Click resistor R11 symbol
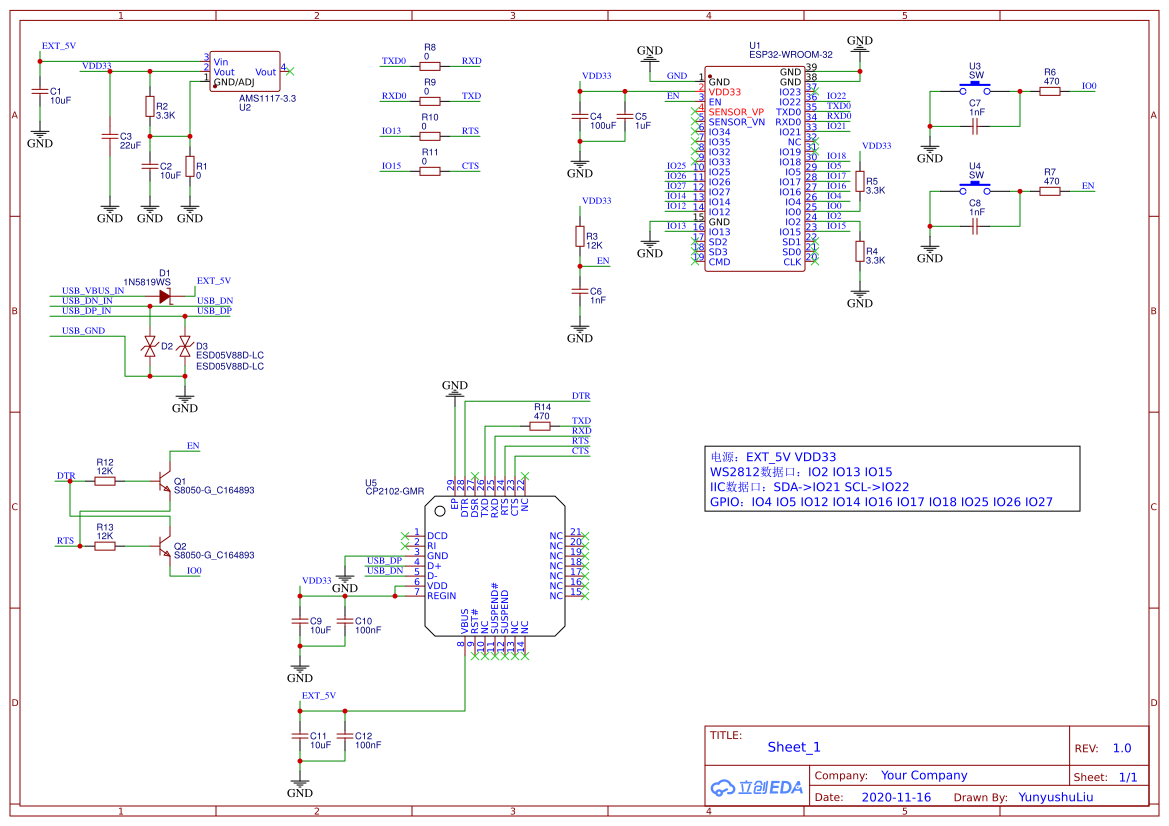 [x=430, y=171]
